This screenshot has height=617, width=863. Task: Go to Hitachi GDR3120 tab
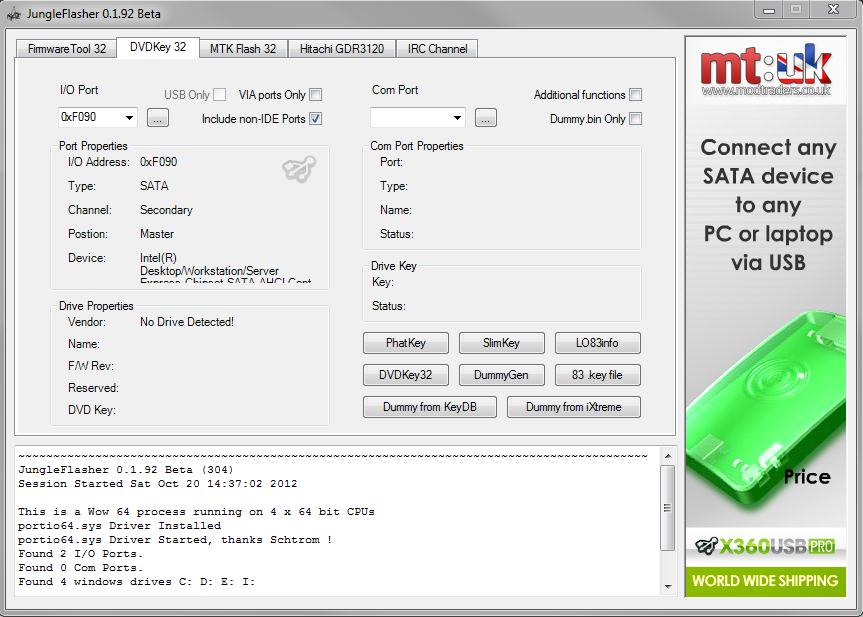coord(342,49)
